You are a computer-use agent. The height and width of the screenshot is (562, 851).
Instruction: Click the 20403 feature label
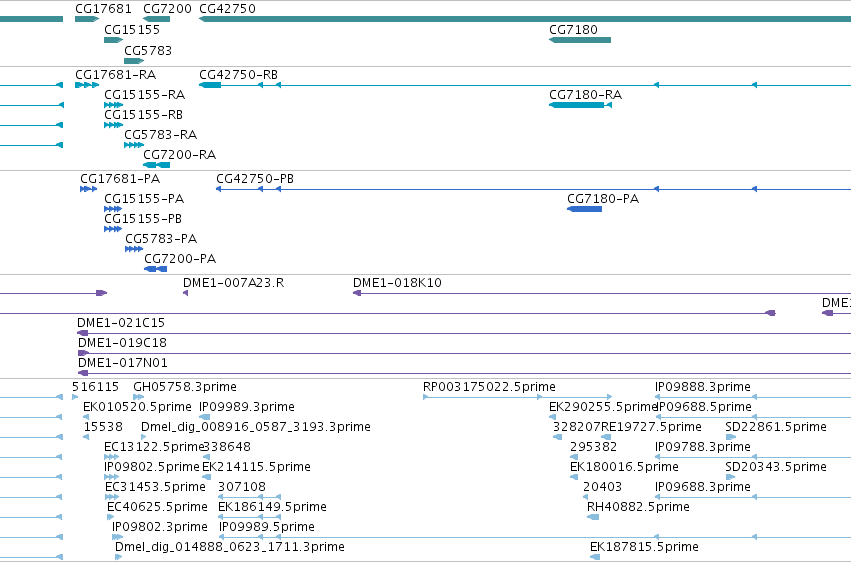pos(602,487)
